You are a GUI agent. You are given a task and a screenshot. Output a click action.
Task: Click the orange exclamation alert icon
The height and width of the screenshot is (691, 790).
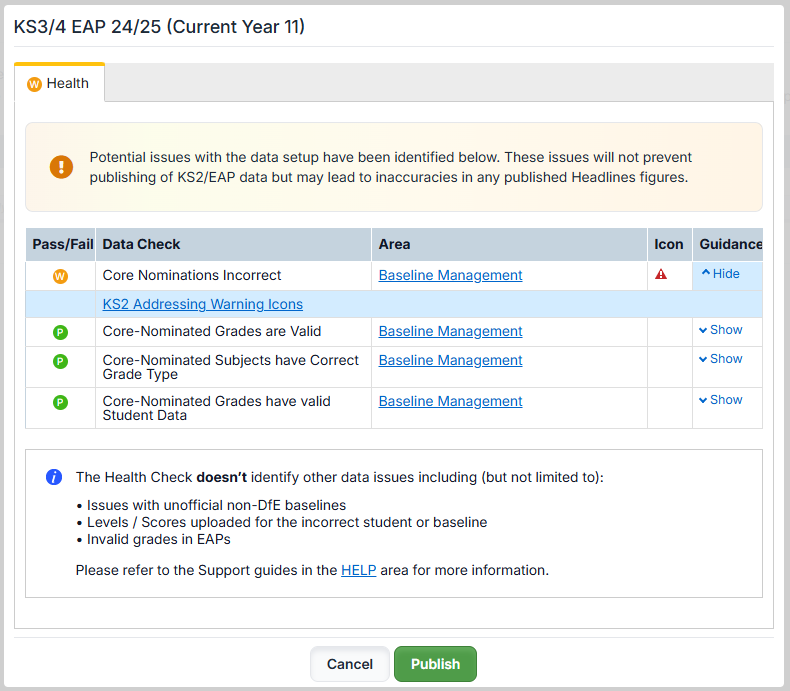click(61, 167)
